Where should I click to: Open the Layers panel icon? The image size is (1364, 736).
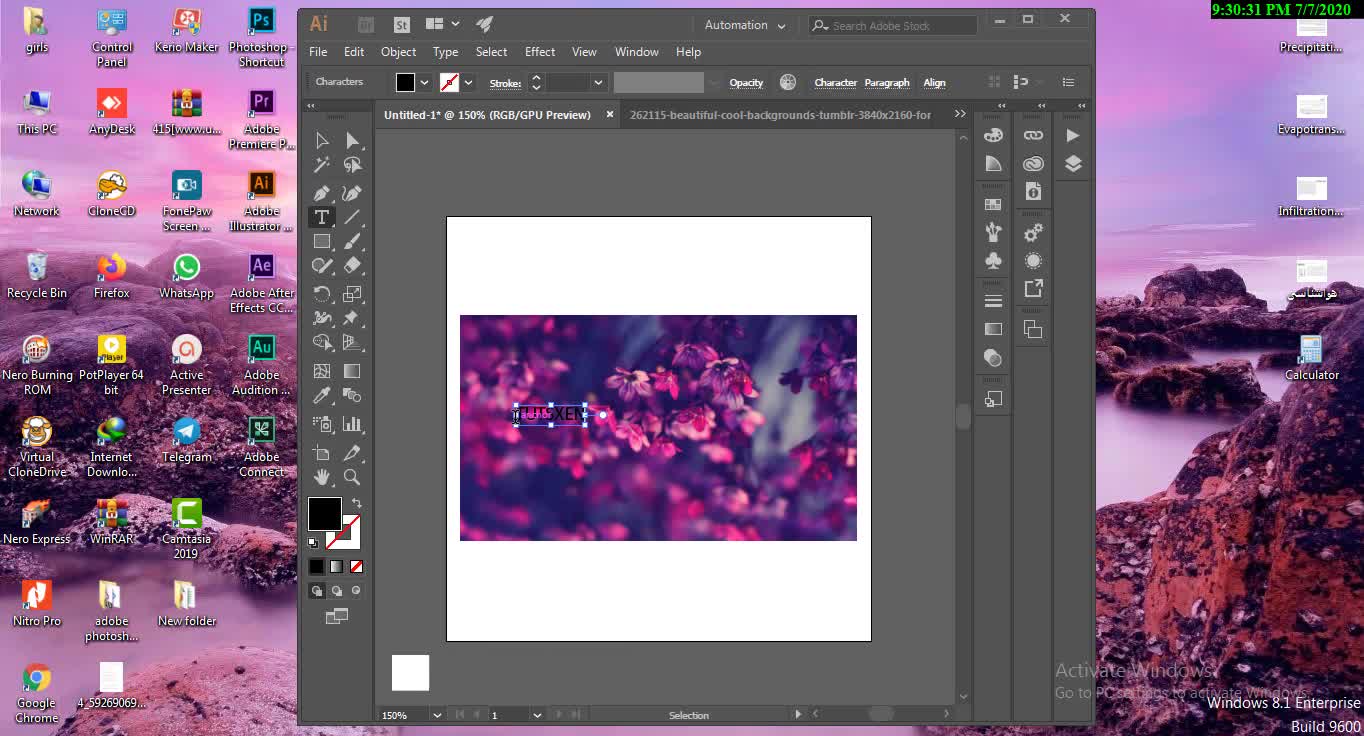pos(1073,164)
